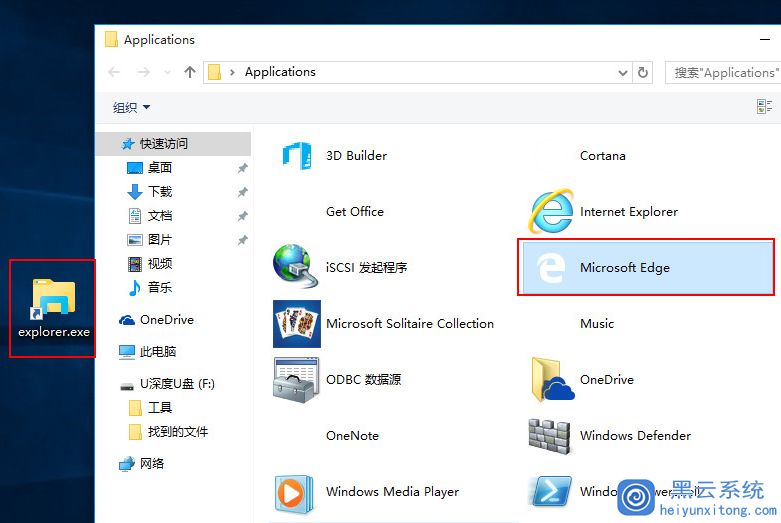Open the iSCSI 发起程序 globe icon
Screen dimensions: 781x523
click(295, 266)
